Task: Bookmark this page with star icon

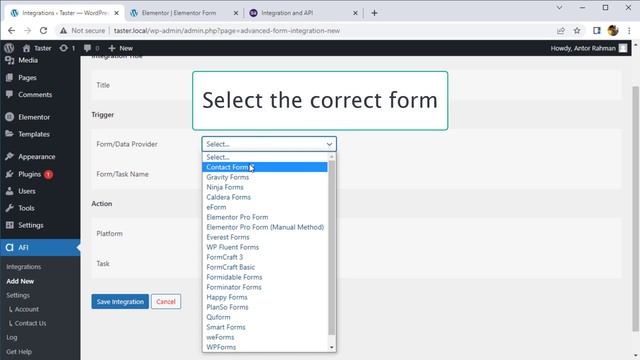Action: pos(577,31)
